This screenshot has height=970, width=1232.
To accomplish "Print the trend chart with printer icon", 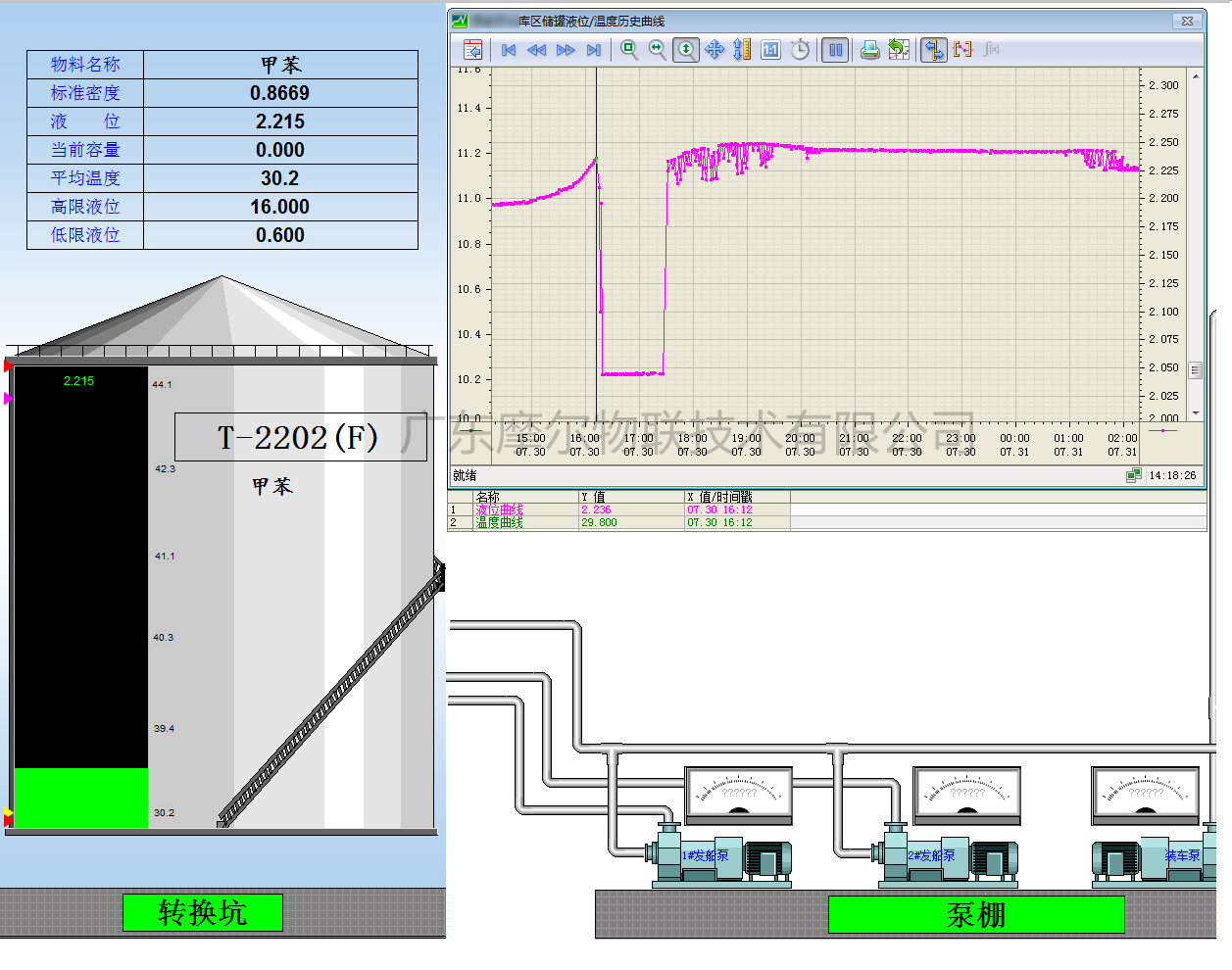I will [x=869, y=50].
